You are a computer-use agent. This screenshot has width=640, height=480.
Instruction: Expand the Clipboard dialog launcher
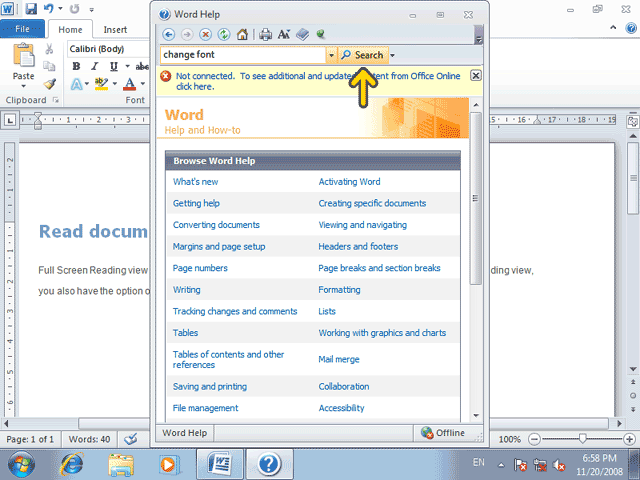pos(56,100)
